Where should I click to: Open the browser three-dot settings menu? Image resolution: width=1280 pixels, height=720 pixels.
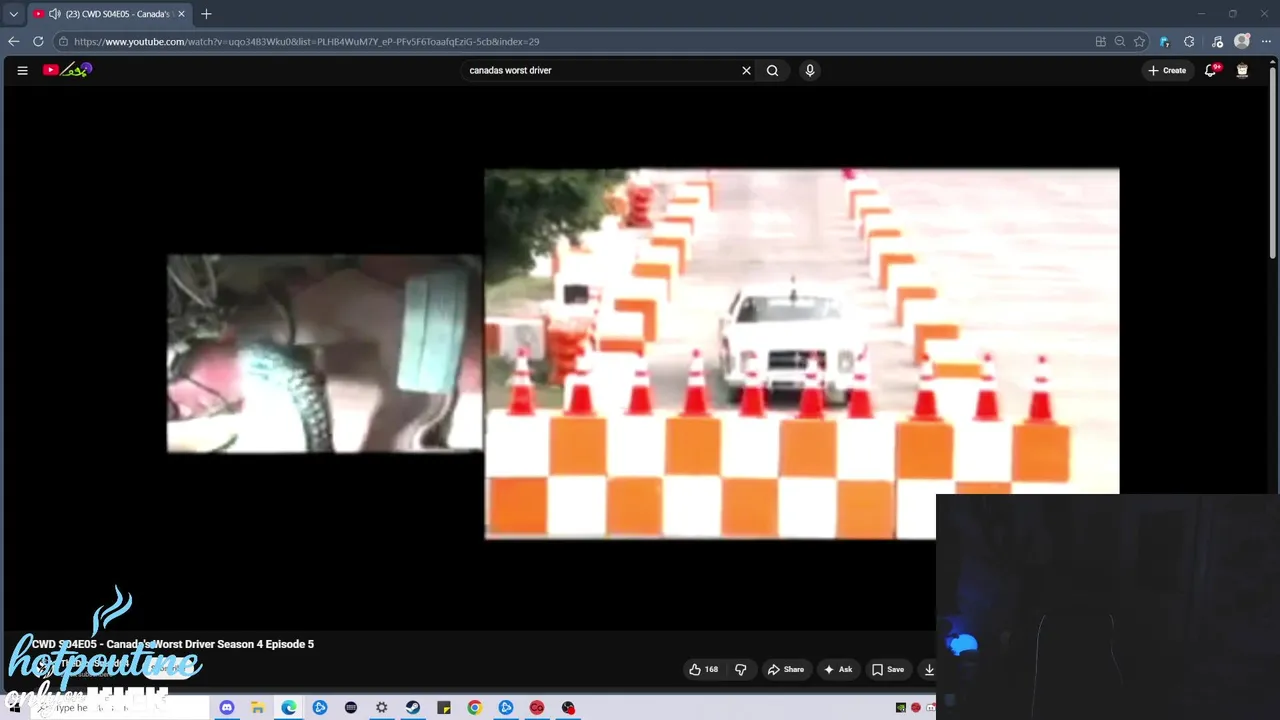coord(1266,41)
